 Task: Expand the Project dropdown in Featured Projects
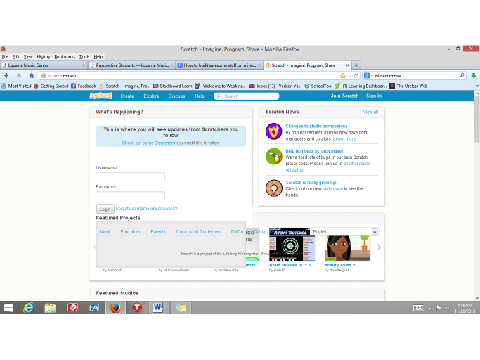tap(375, 232)
